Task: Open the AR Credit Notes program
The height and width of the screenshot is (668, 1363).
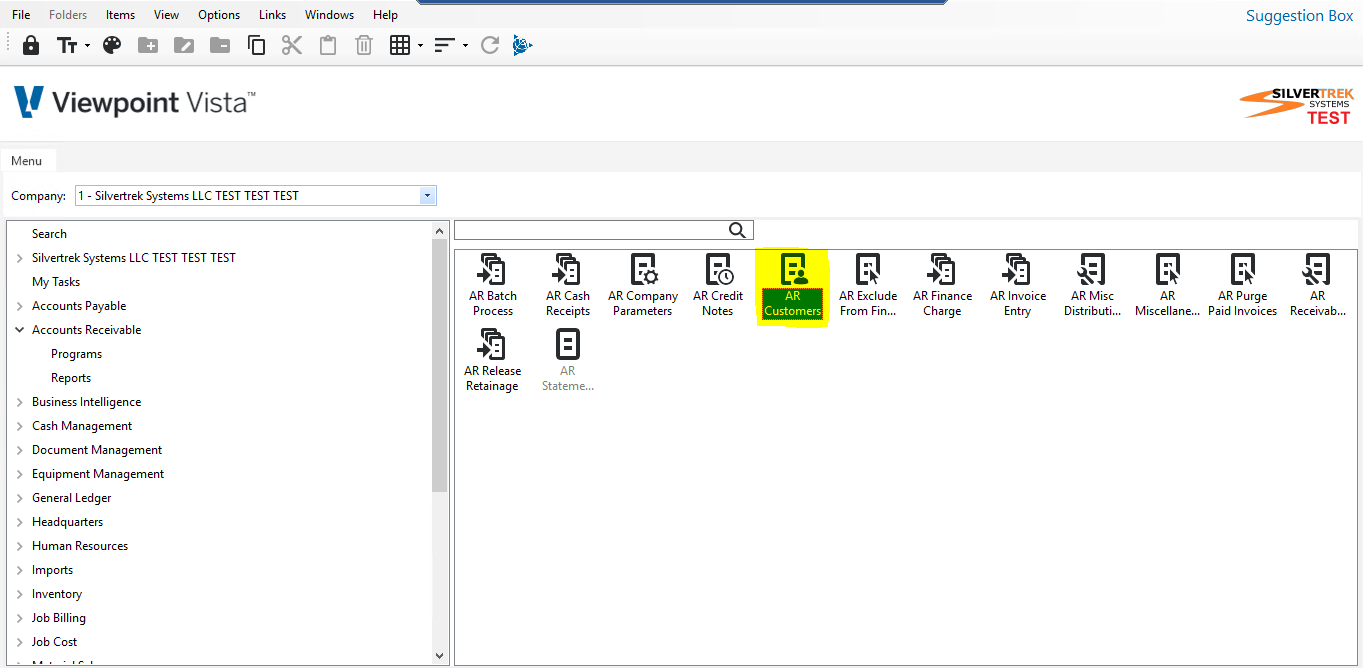Action: pyautogui.click(x=718, y=286)
